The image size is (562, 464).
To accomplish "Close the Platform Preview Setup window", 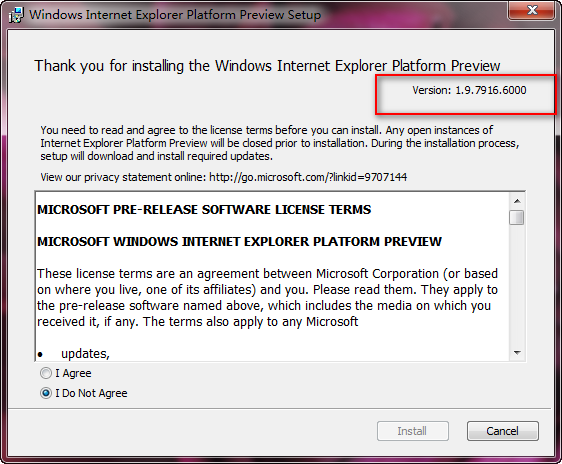I will pyautogui.click(x=532, y=10).
